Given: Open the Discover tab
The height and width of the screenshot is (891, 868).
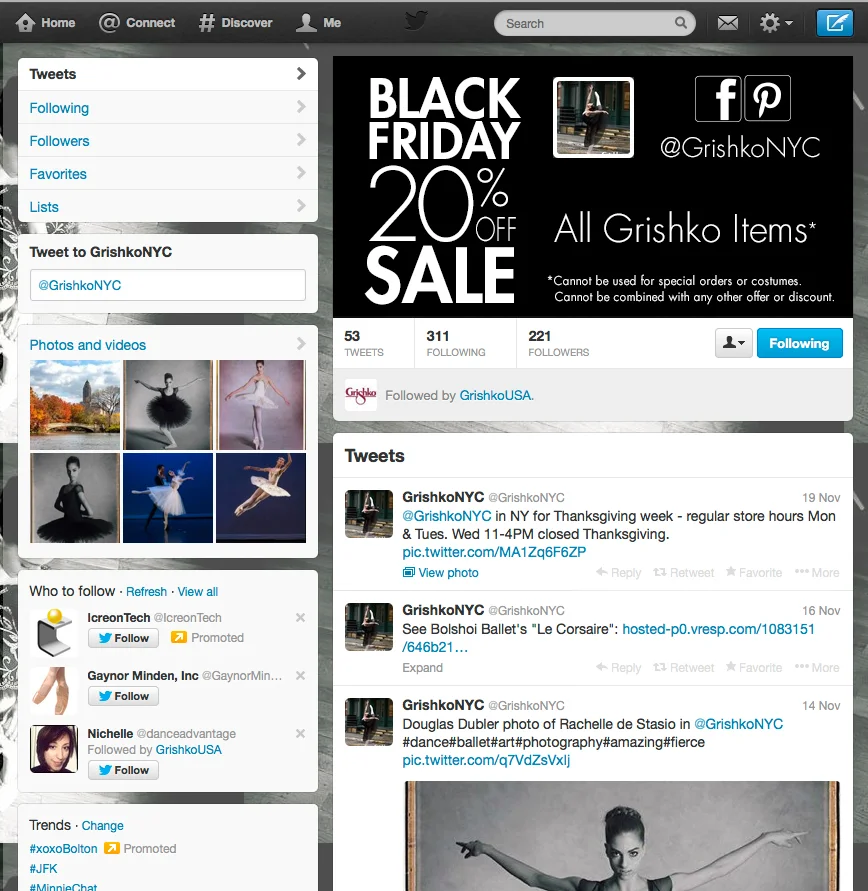Looking at the screenshot, I should click(236, 23).
